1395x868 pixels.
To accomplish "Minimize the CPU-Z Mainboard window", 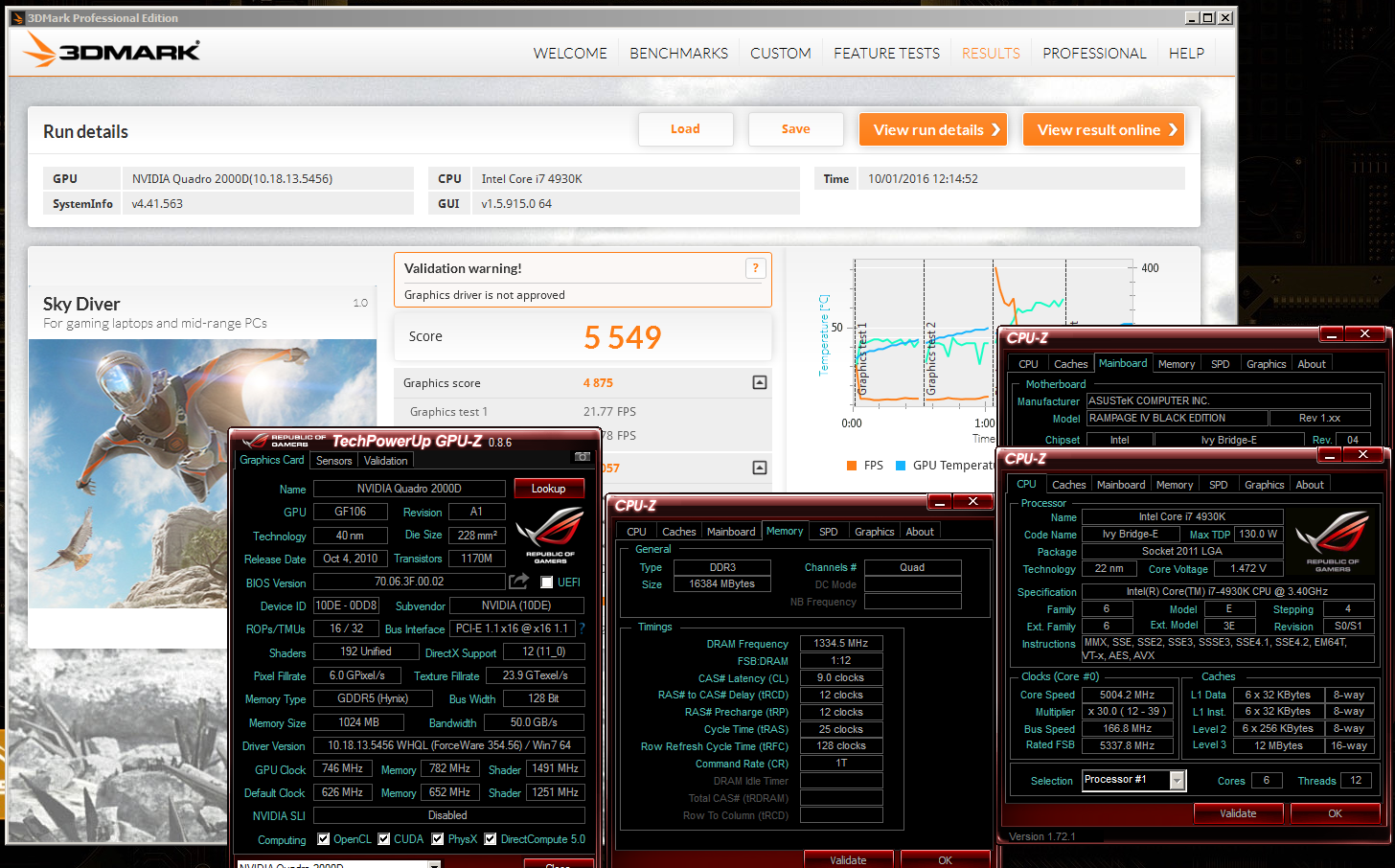I will pyautogui.click(x=1332, y=333).
